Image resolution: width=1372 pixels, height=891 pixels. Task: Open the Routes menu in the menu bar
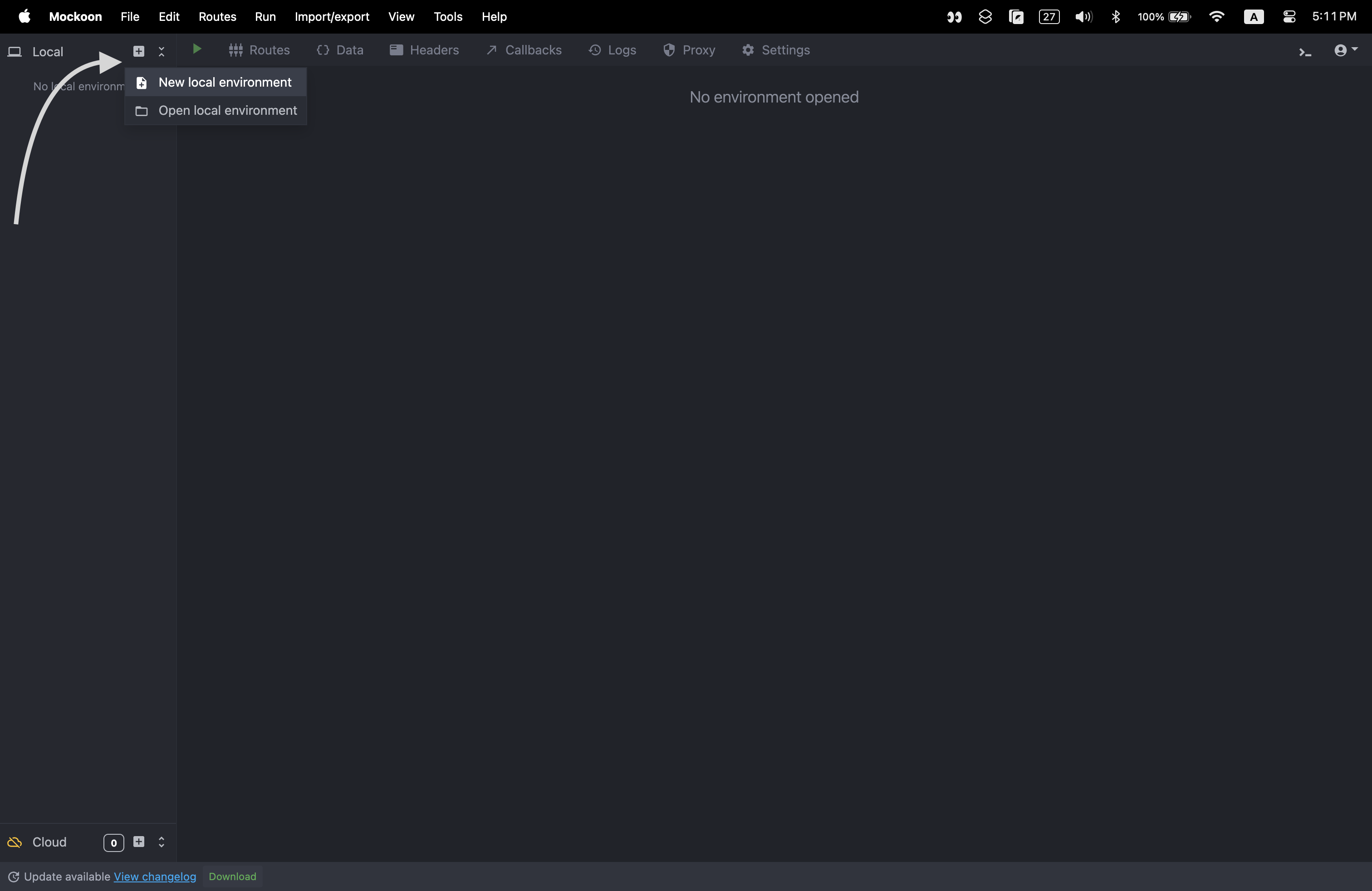pyautogui.click(x=217, y=17)
